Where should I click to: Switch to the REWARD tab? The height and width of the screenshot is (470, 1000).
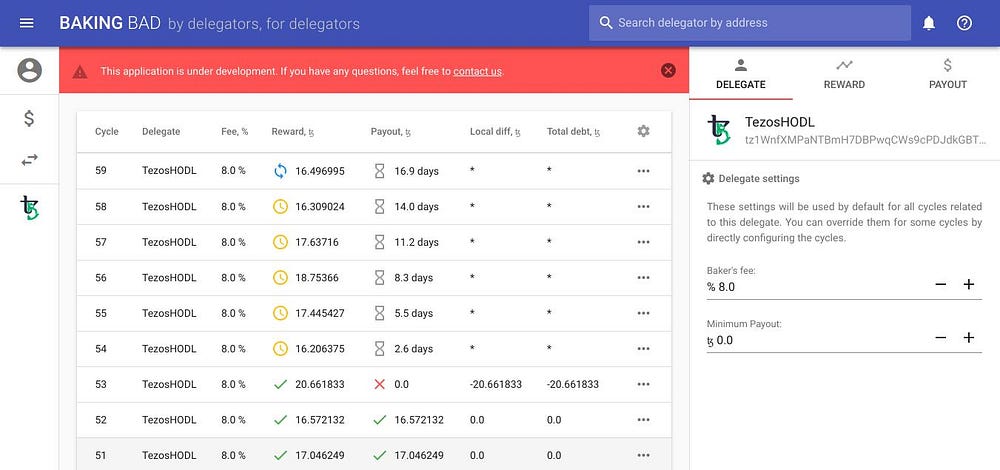click(x=844, y=74)
